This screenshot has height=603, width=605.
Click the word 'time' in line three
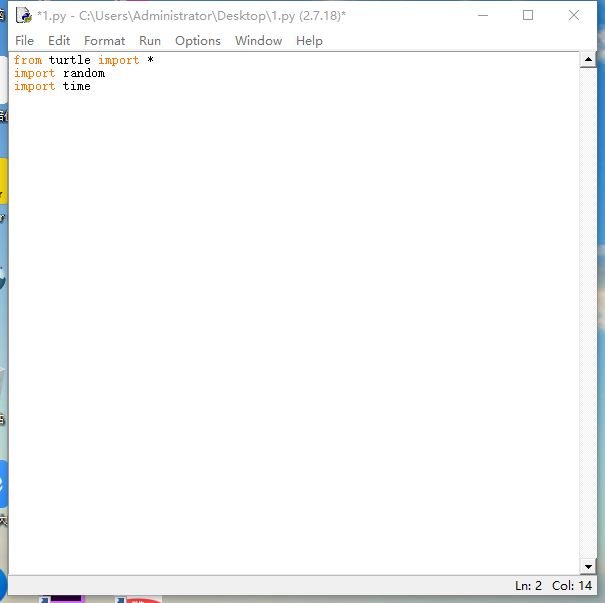76,86
